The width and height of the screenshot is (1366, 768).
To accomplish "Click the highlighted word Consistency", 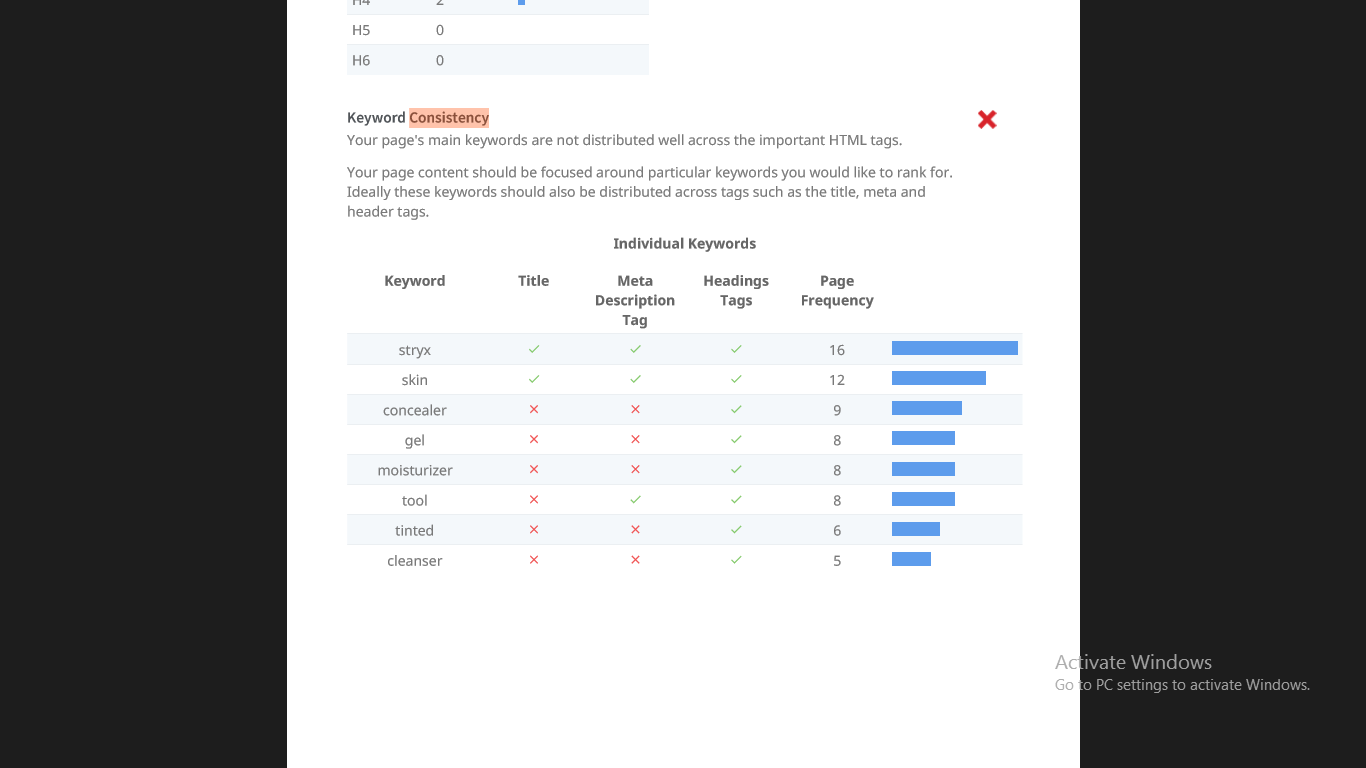I will pos(449,118).
